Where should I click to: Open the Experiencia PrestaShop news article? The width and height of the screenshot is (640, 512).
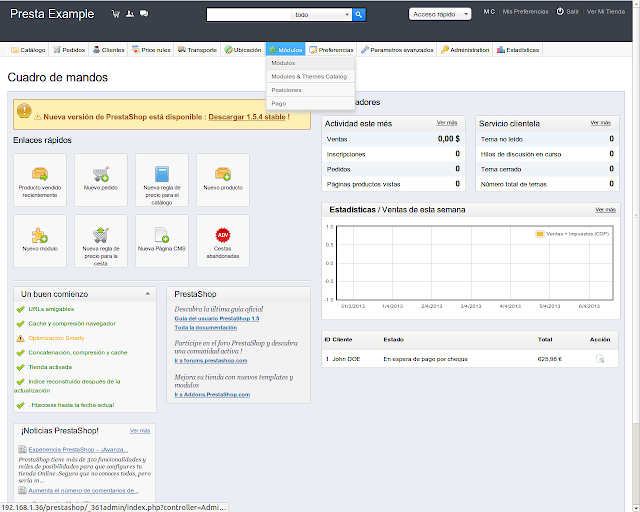78,450
